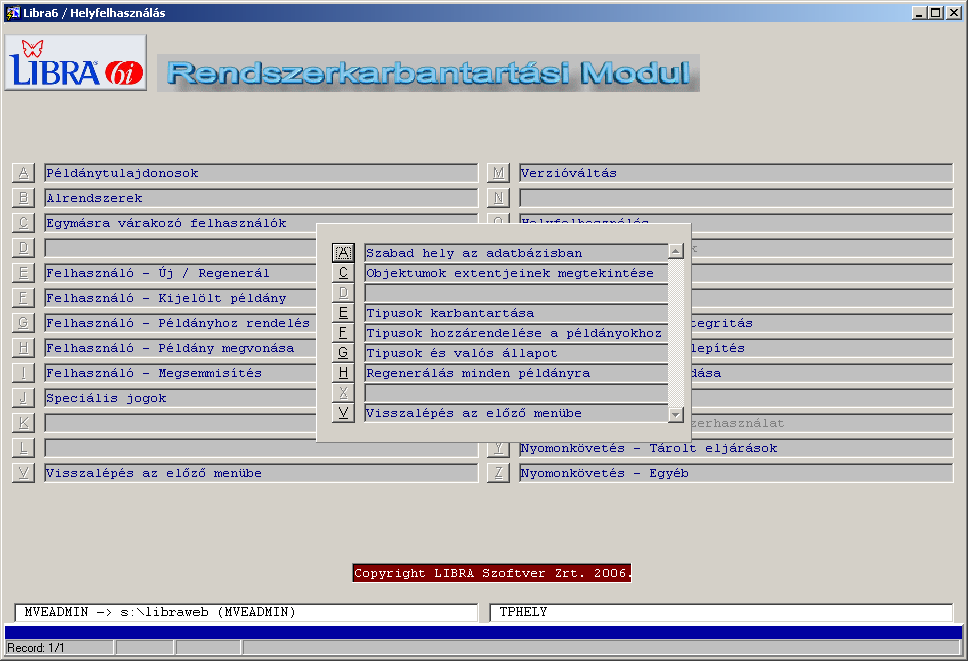The image size is (968, 661).
Task: Click popup E button beside Tipusok karbantartása
Action: point(343,313)
